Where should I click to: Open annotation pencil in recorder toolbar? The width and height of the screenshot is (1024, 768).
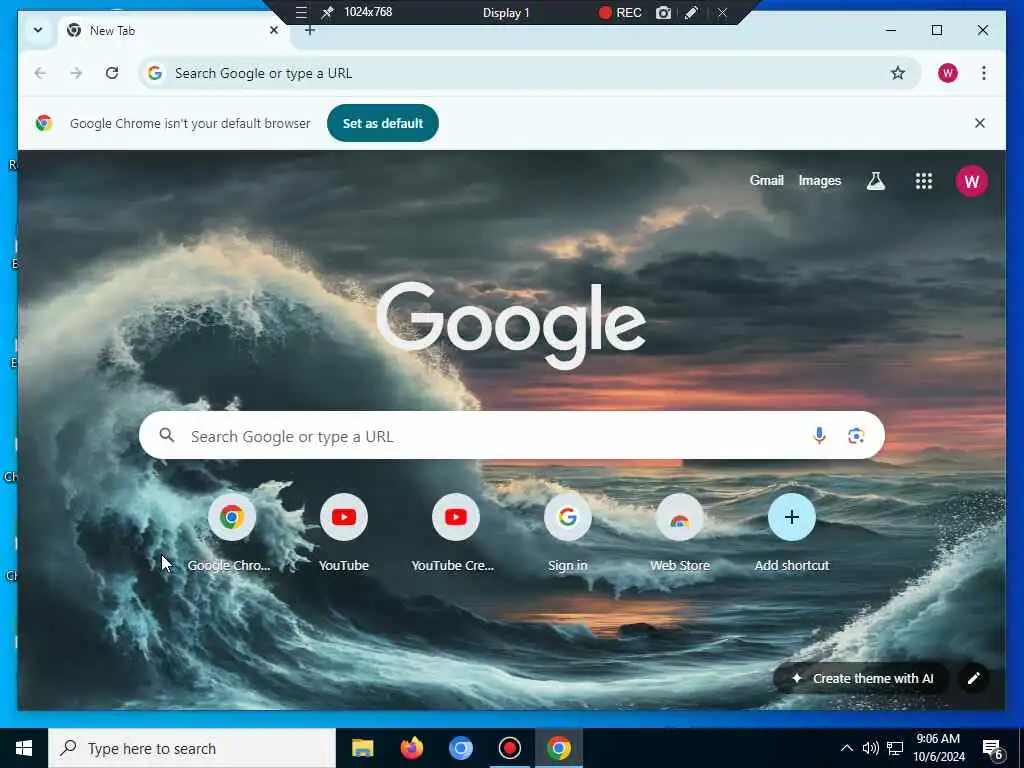point(691,12)
